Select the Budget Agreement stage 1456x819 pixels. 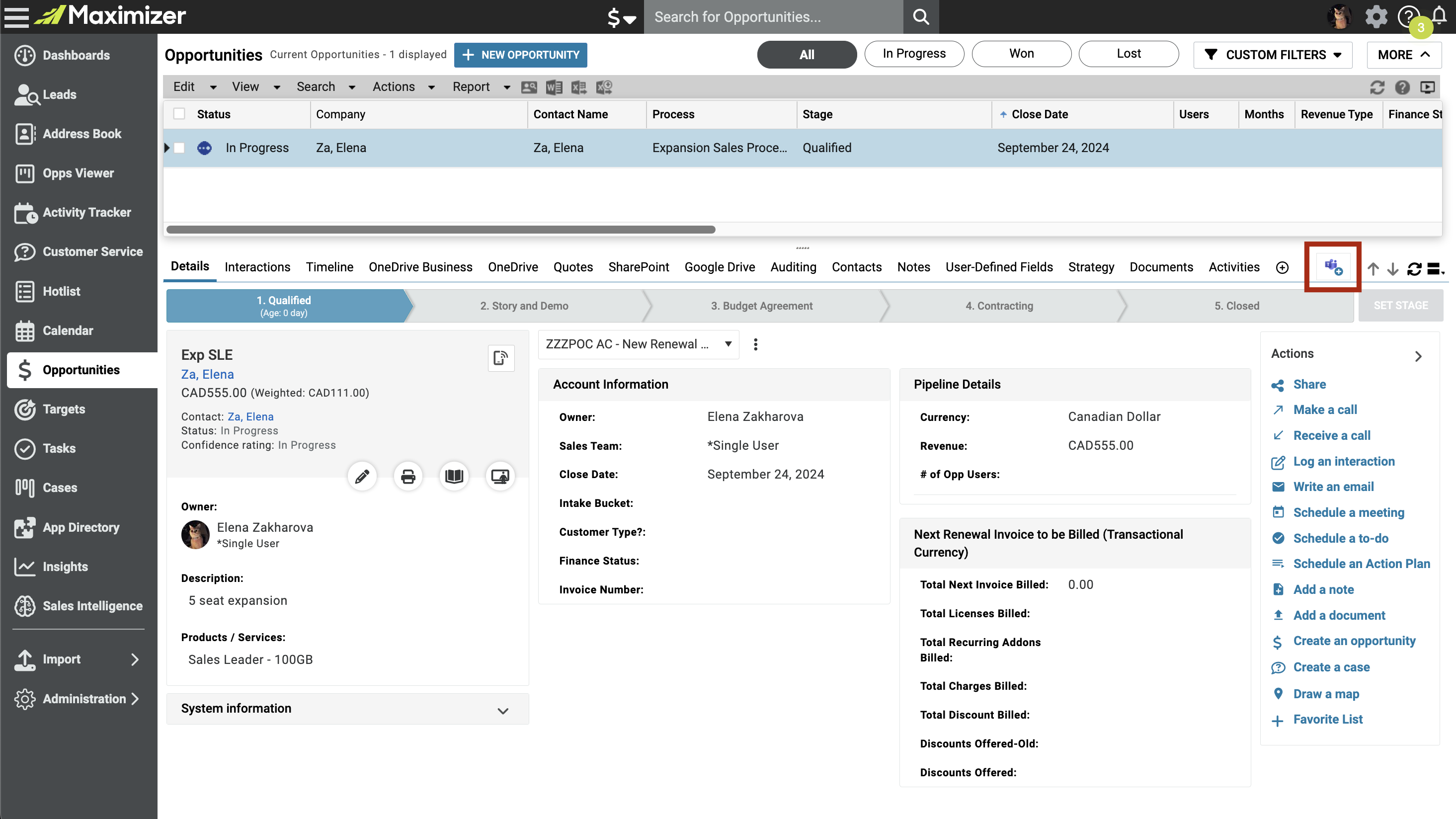click(761, 306)
